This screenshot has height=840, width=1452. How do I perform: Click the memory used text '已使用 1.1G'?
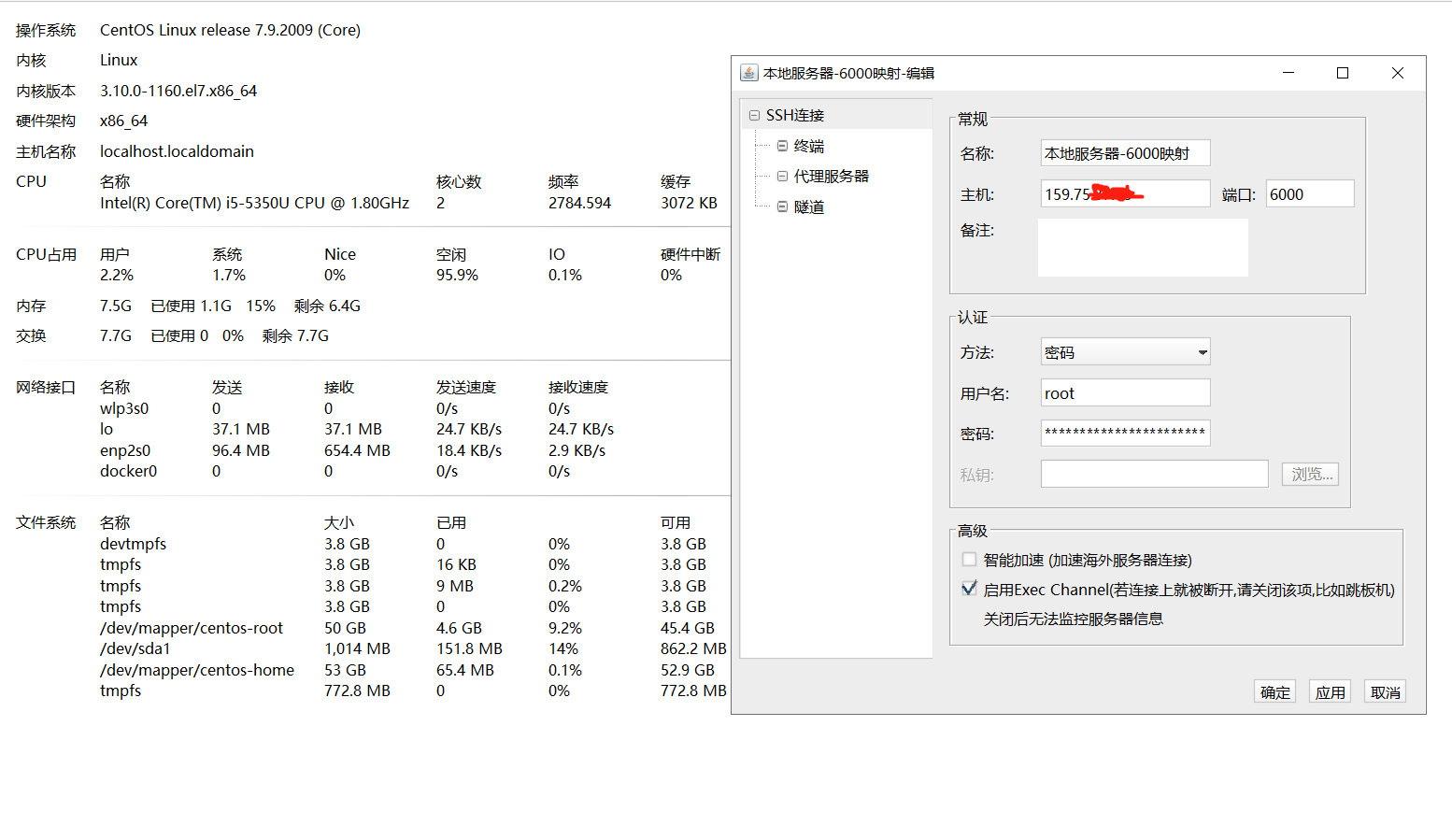(191, 306)
